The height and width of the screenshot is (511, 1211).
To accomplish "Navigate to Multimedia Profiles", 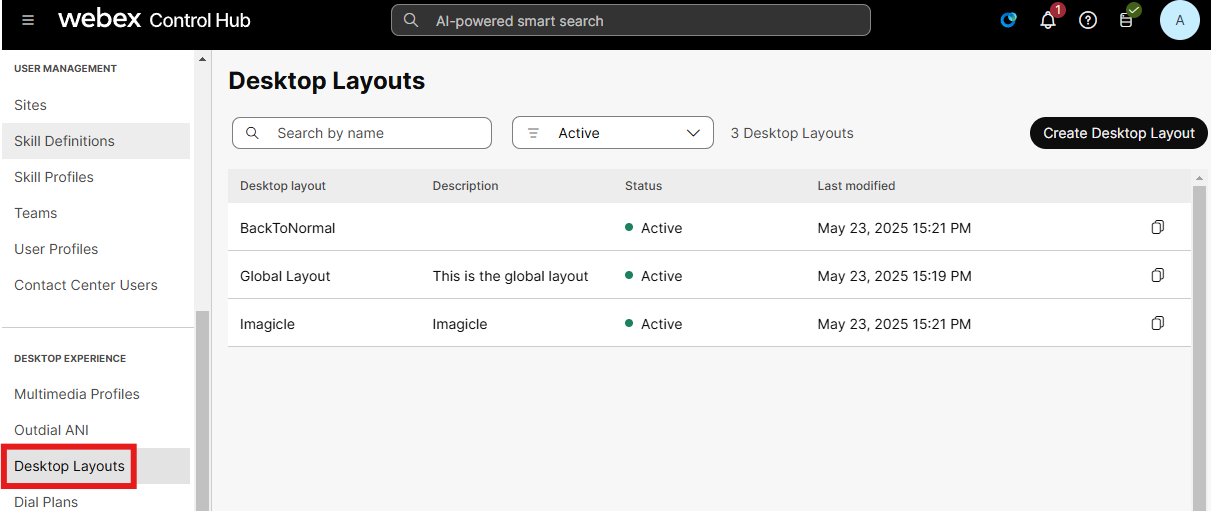I will click(77, 394).
